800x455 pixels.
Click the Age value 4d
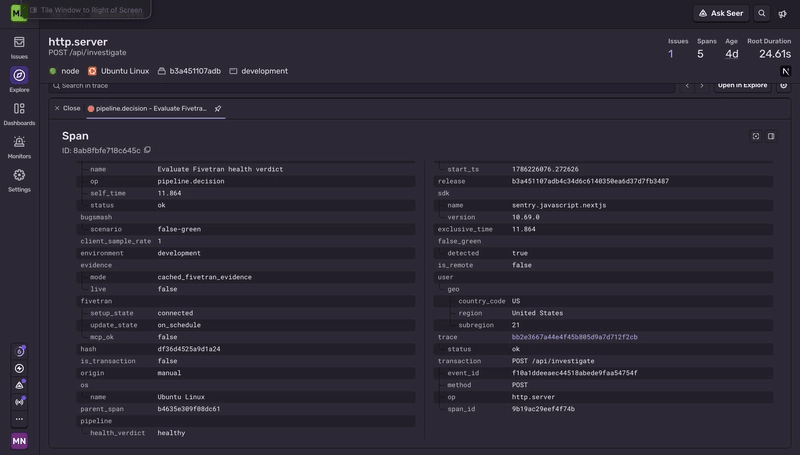(x=732, y=54)
